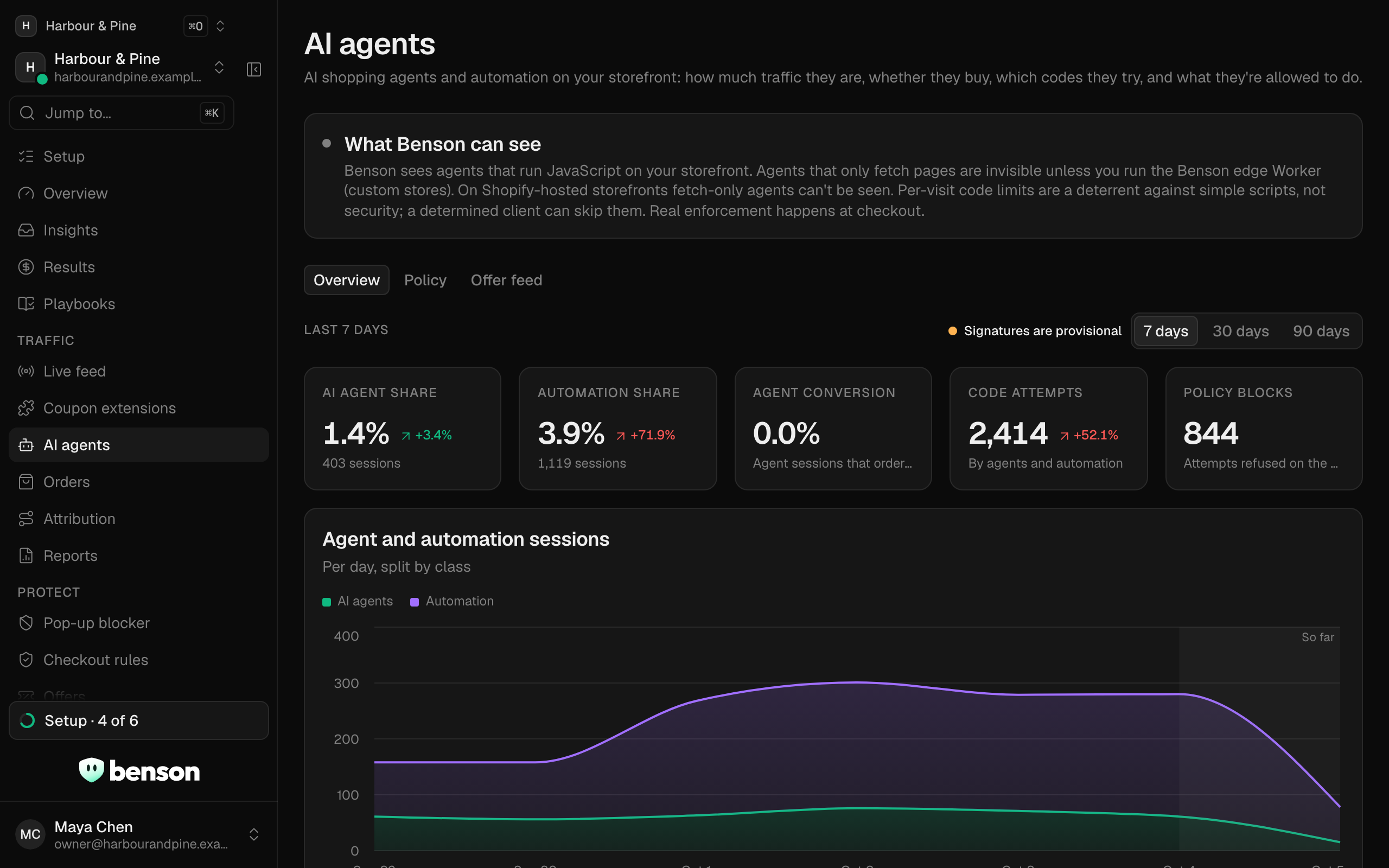
Task: Toggle Automation series in chart legend
Action: [452, 601]
